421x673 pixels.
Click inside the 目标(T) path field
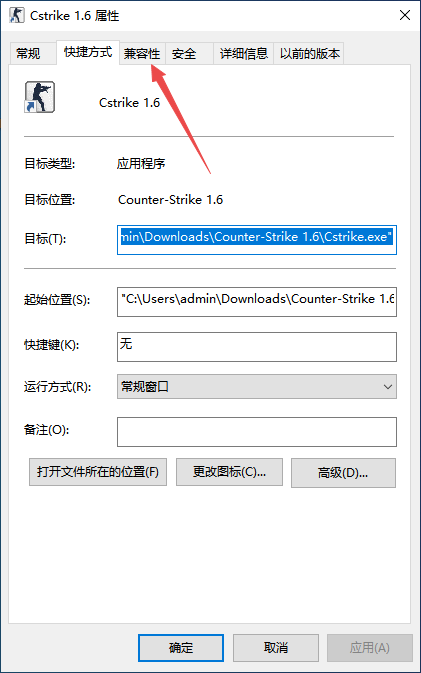point(257,239)
